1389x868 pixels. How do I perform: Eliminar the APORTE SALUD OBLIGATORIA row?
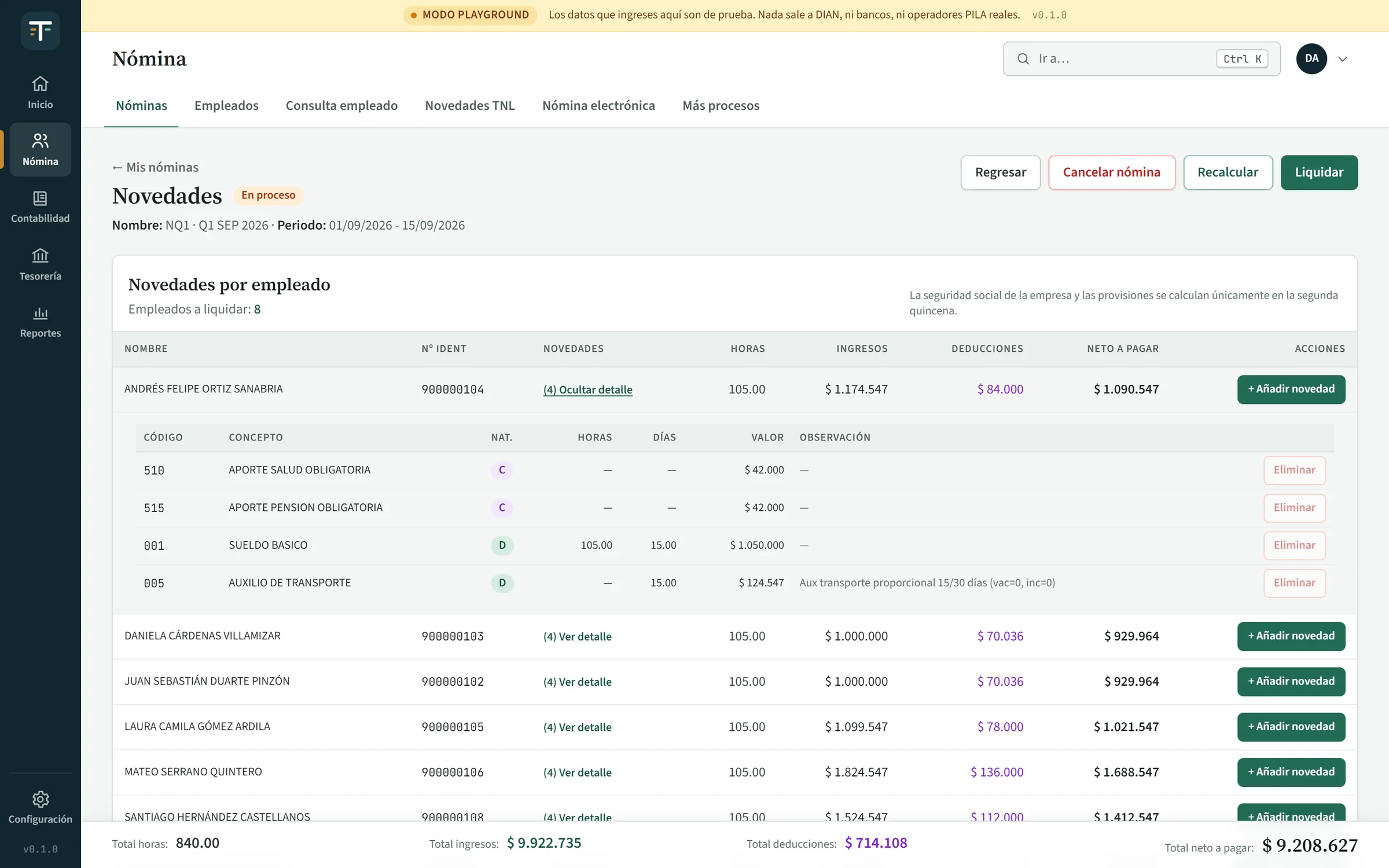click(1295, 470)
